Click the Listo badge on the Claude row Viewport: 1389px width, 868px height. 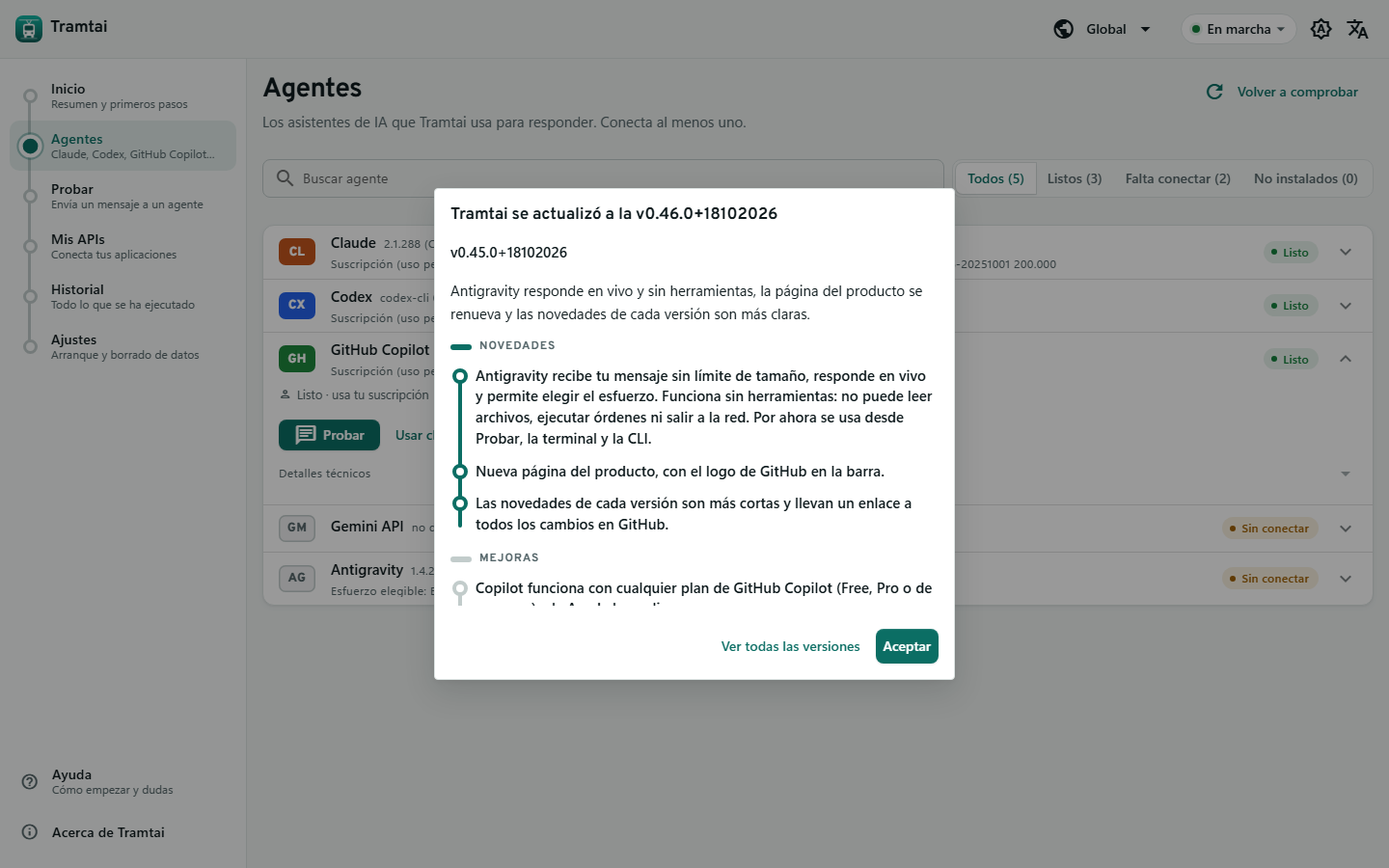point(1291,253)
